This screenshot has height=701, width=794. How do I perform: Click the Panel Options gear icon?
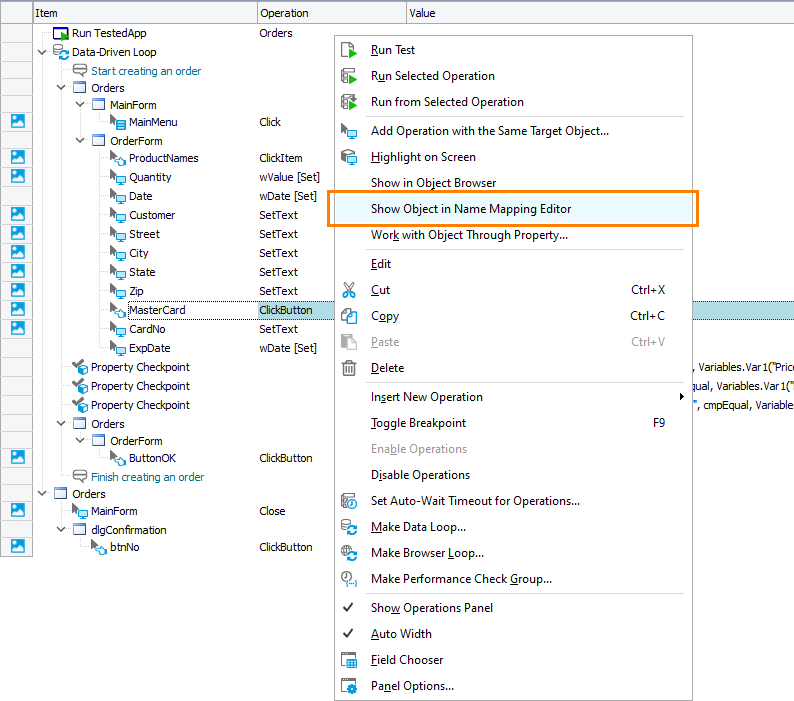[349, 686]
